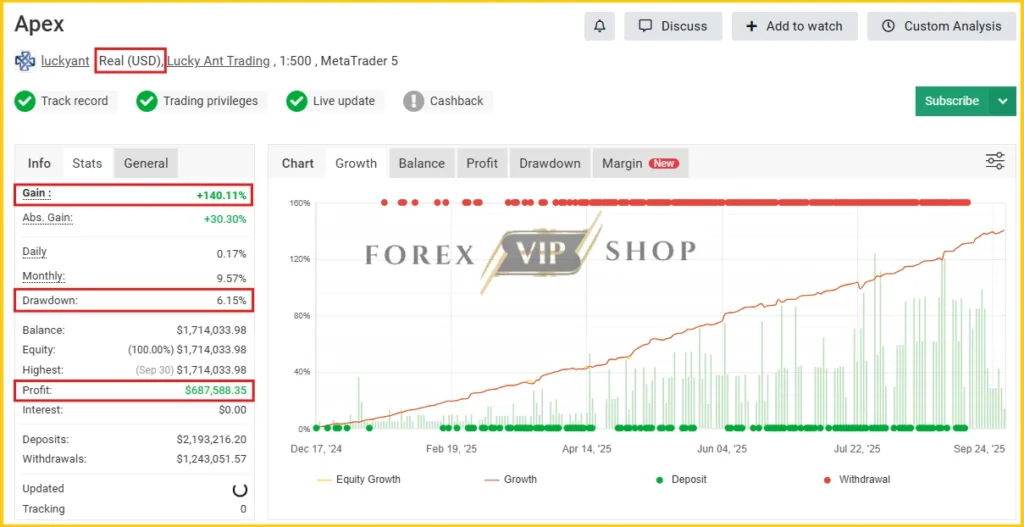Click the (Sep 30) highest date
The height and width of the screenshot is (527, 1024).
155,370
